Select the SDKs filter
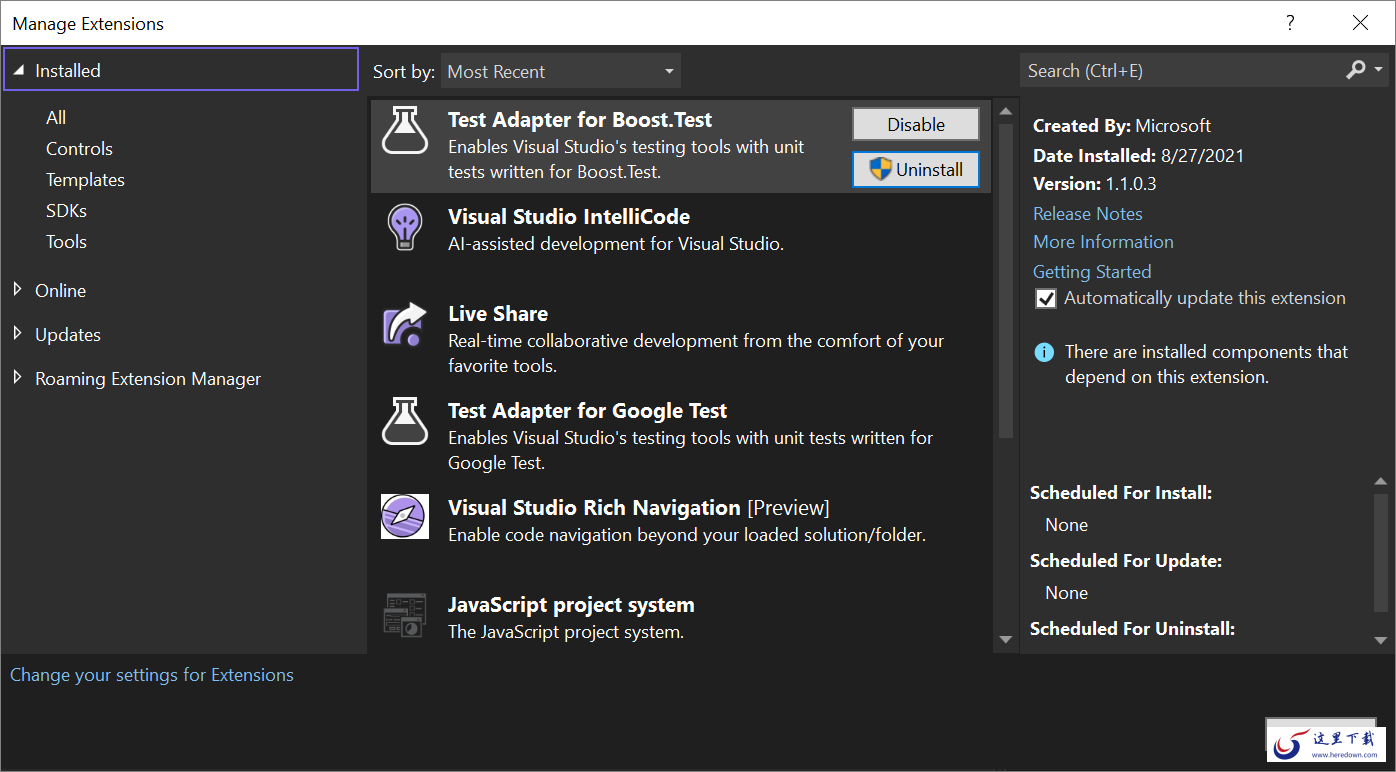The height and width of the screenshot is (772, 1396). click(x=66, y=210)
